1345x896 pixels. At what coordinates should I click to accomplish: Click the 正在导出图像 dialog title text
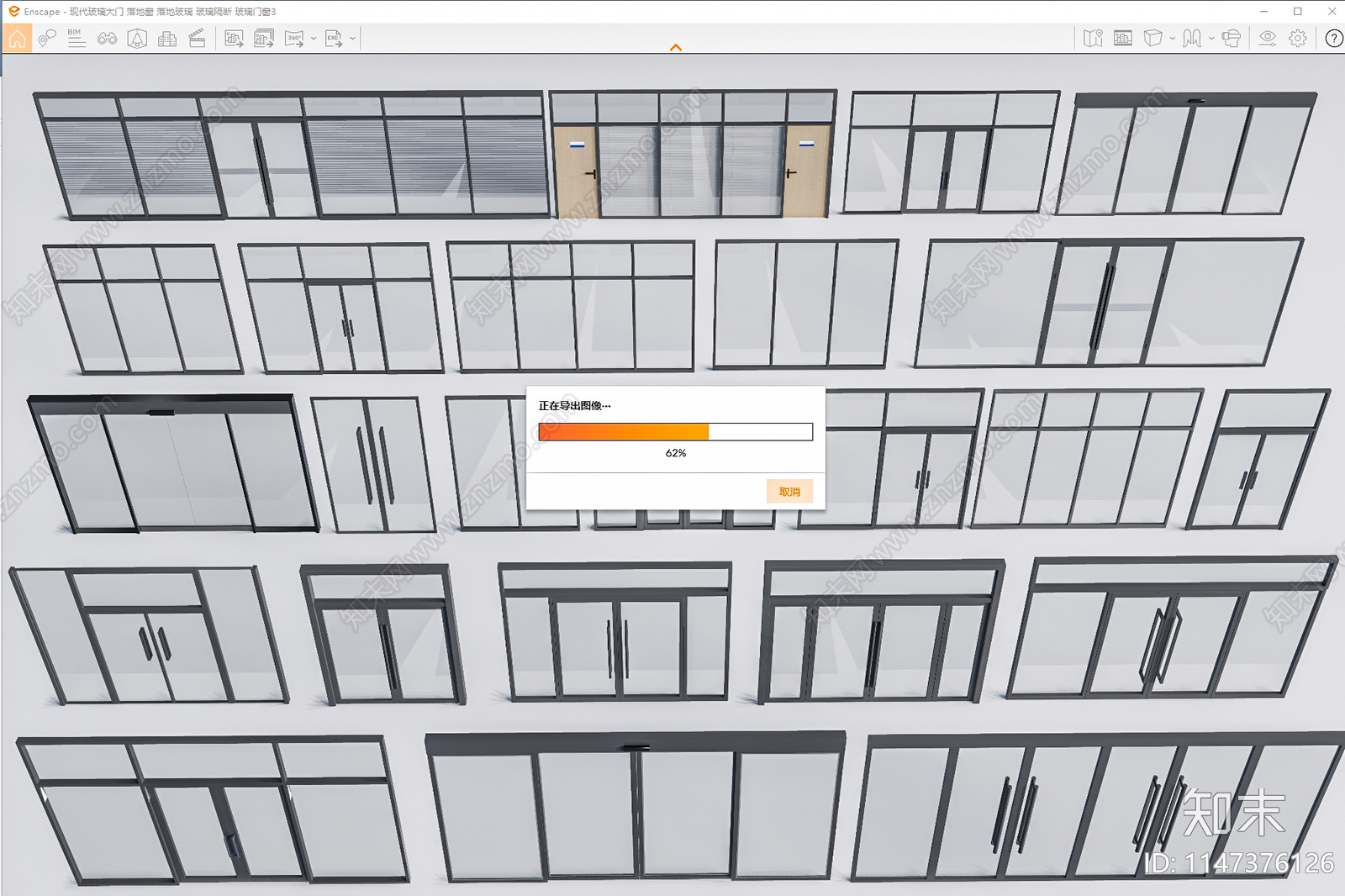[574, 406]
